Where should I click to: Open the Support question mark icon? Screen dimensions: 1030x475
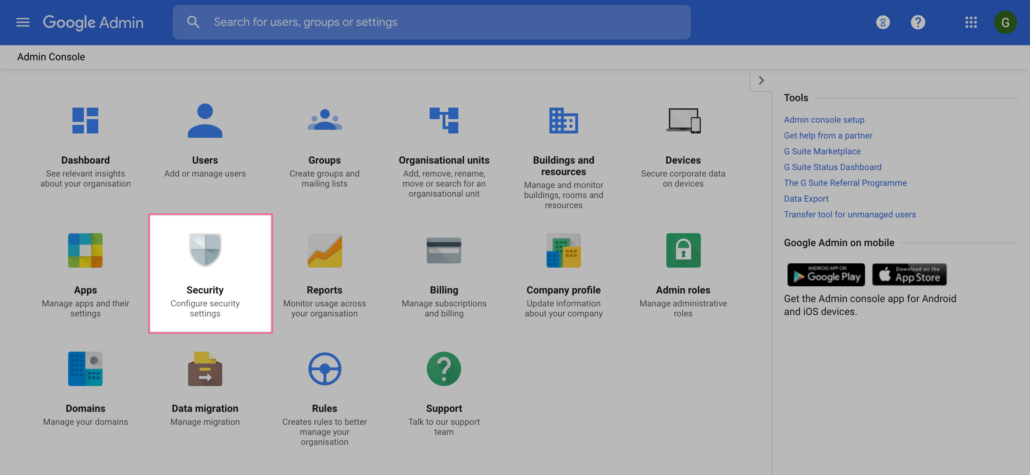click(x=444, y=369)
